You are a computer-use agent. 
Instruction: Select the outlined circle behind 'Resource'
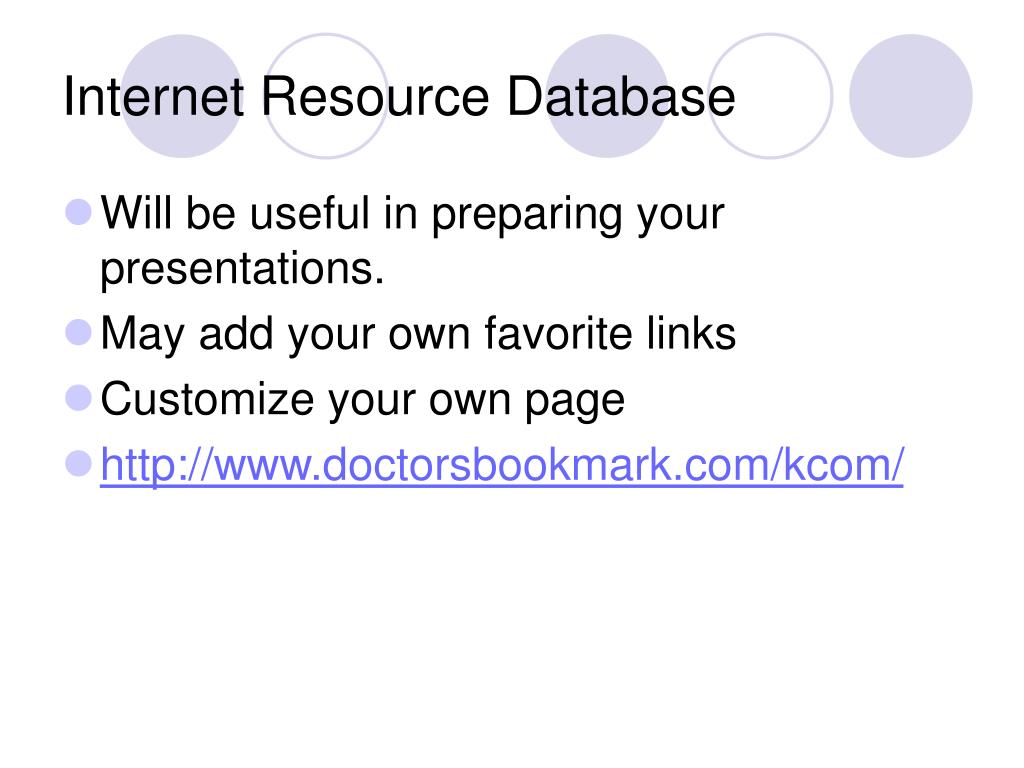pos(326,96)
